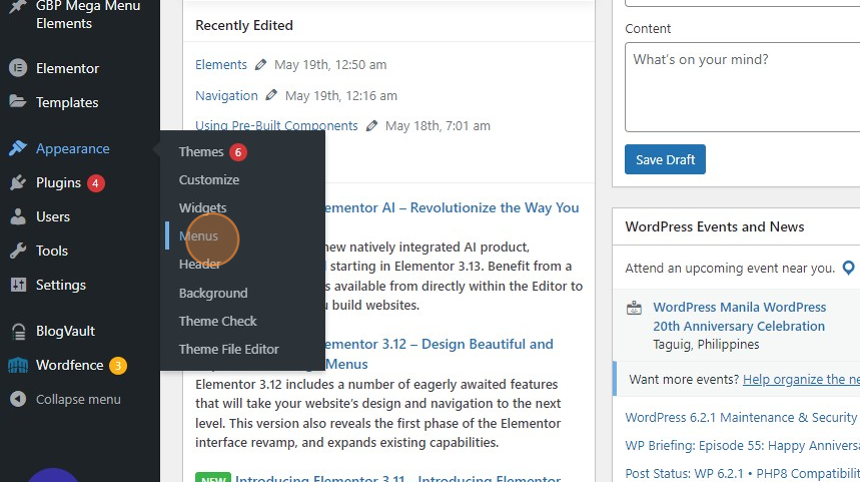
Task: Click the Tools wrench icon
Action: (x=18, y=251)
